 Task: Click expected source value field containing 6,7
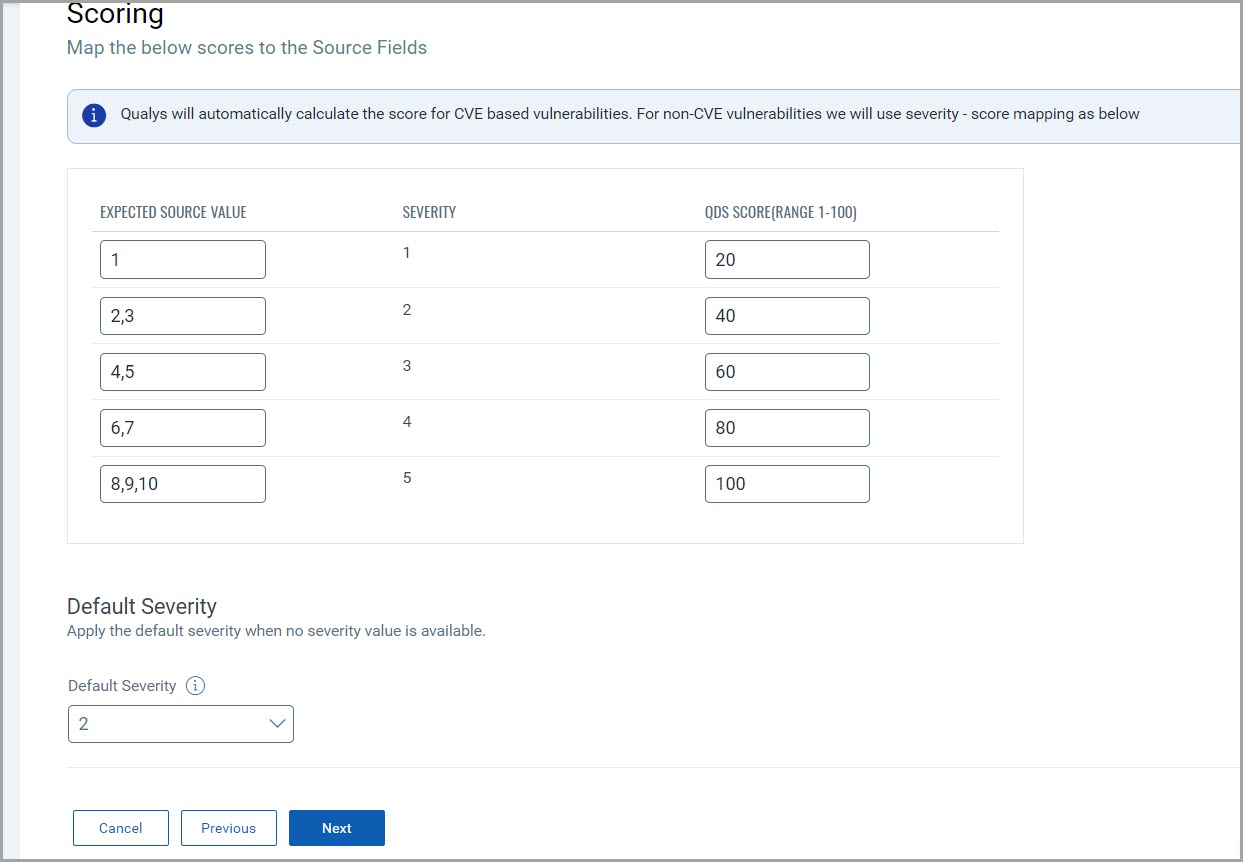click(183, 428)
